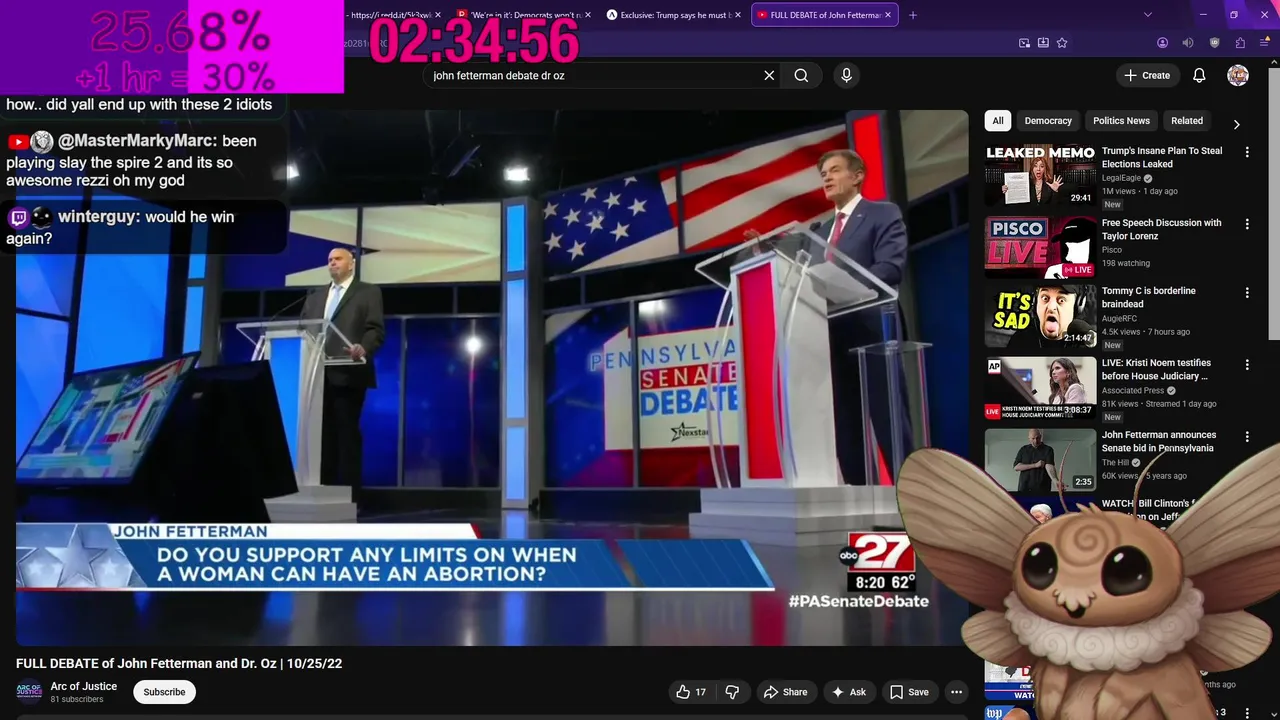Close the FULL DEBATE of John Fetterman tab
1280x720 pixels.
(888, 15)
